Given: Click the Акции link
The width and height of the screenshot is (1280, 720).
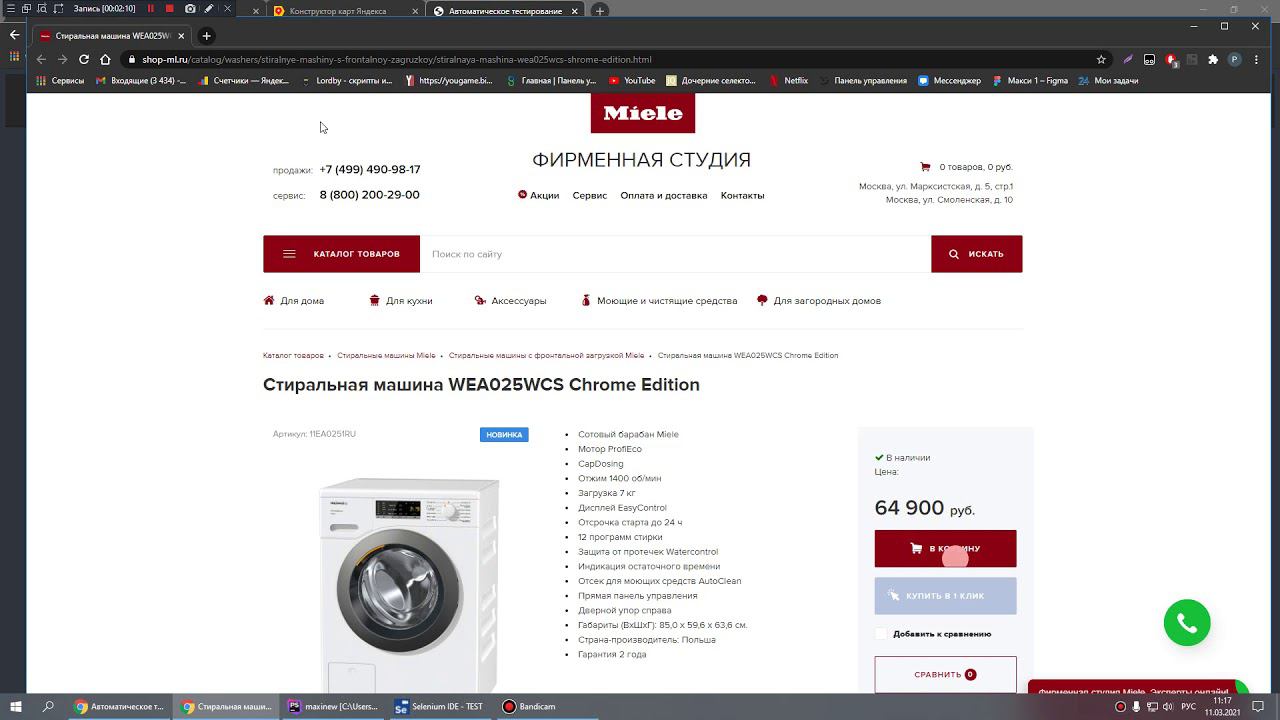Looking at the screenshot, I should (538, 195).
